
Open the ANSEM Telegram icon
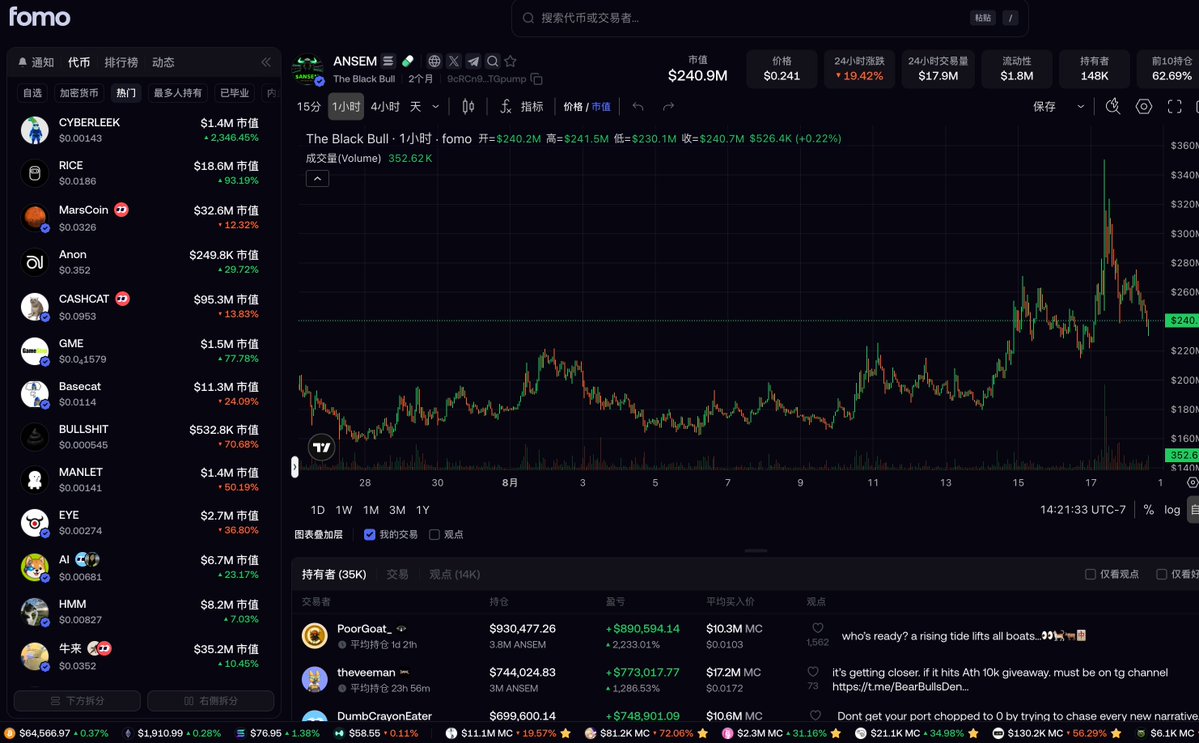click(473, 61)
